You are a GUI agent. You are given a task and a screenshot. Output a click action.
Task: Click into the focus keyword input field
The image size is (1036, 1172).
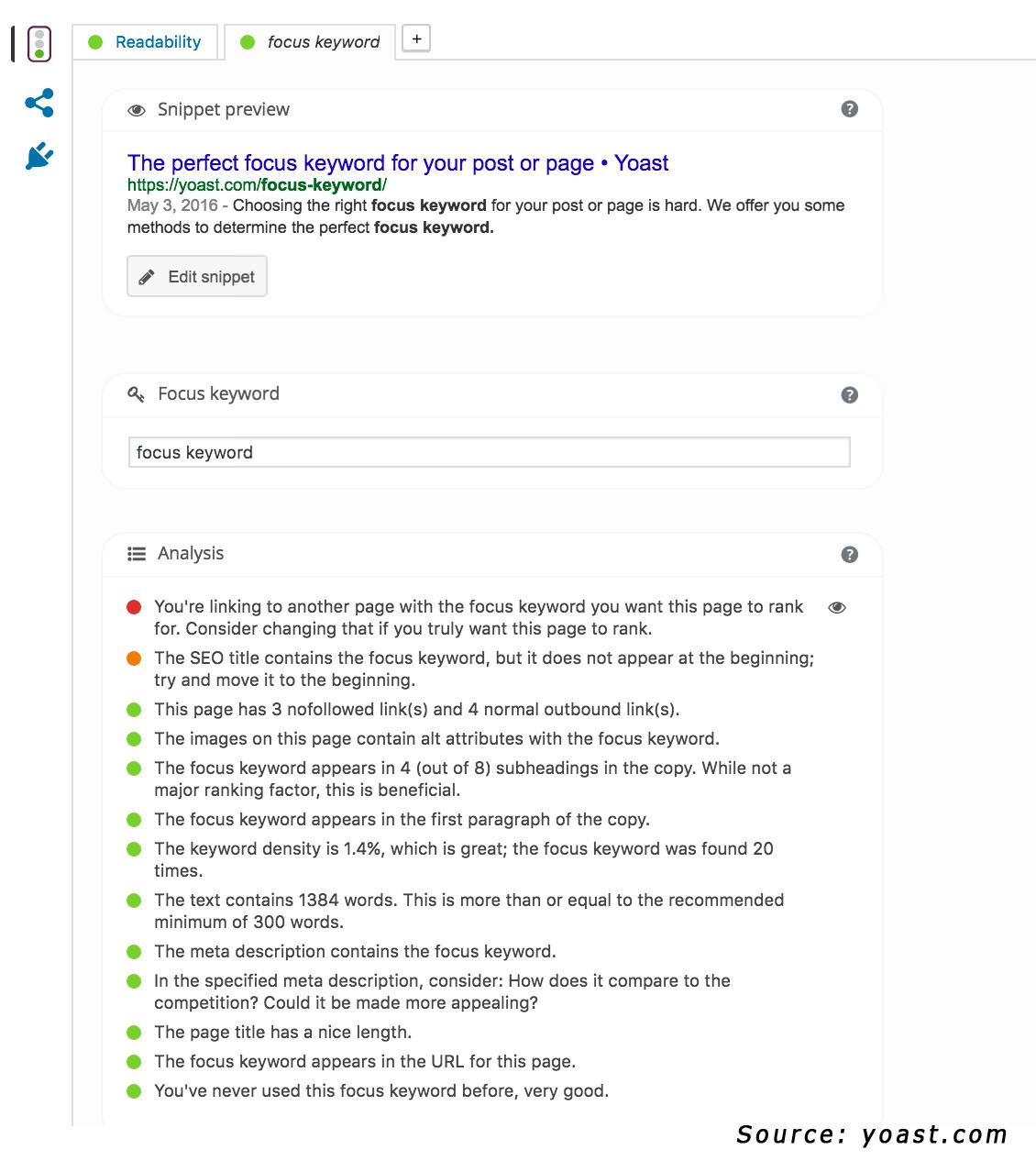click(489, 452)
